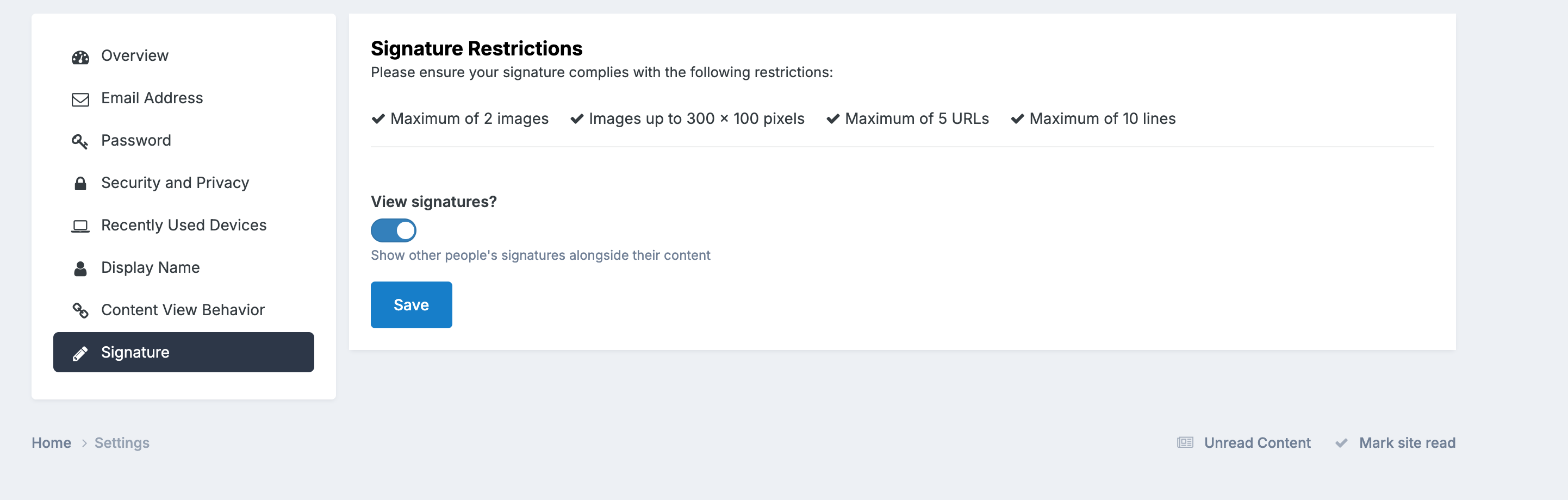This screenshot has height=500, width=1568.
Task: Click the Signature pencil icon
Action: 80,353
